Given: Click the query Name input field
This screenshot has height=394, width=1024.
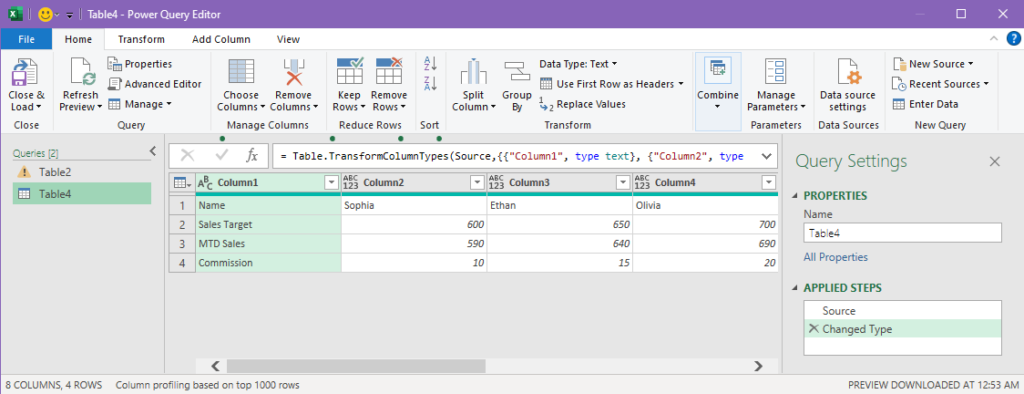Looking at the screenshot, I should point(902,233).
